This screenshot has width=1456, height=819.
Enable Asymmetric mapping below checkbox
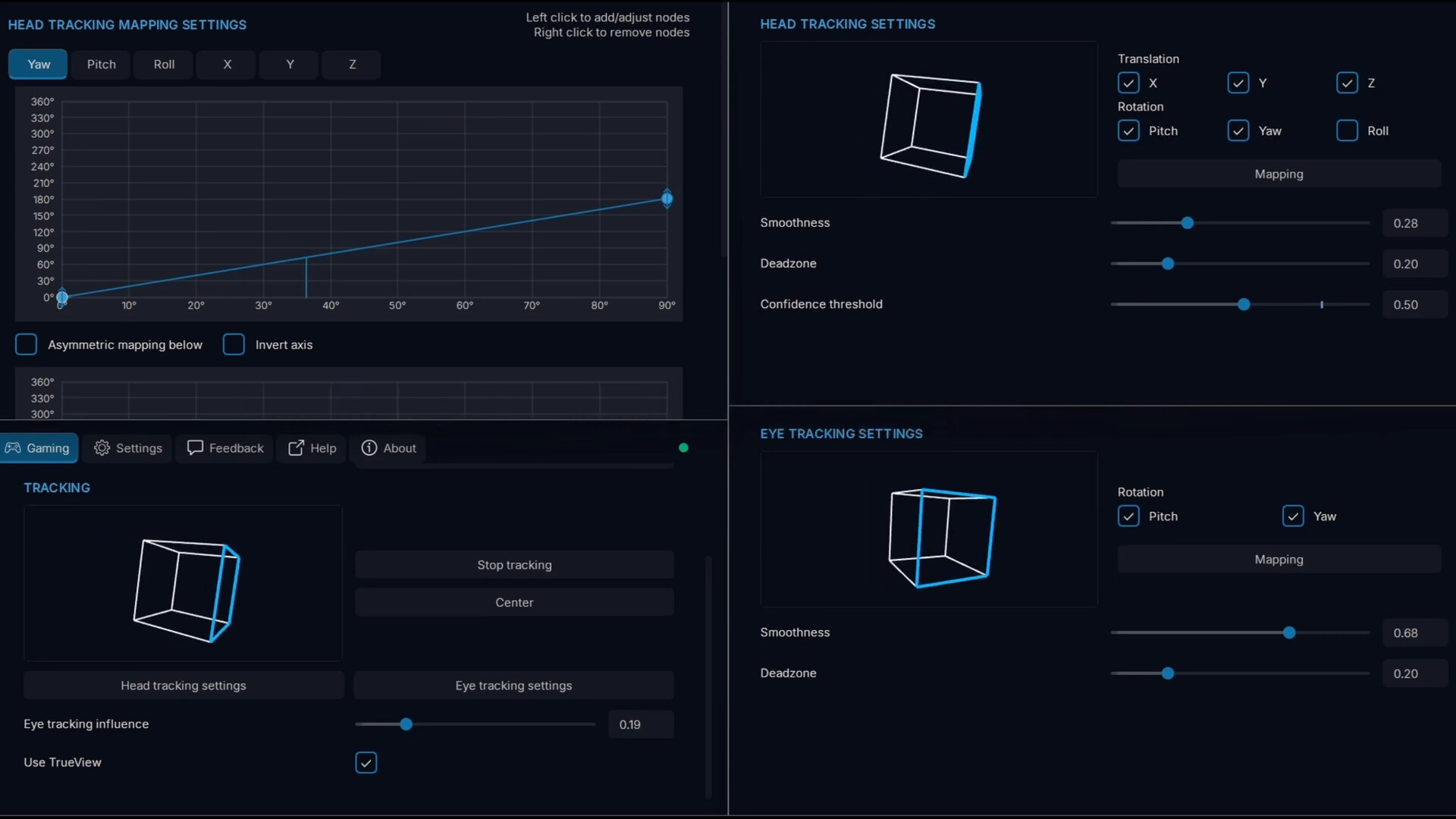pyautogui.click(x=27, y=344)
